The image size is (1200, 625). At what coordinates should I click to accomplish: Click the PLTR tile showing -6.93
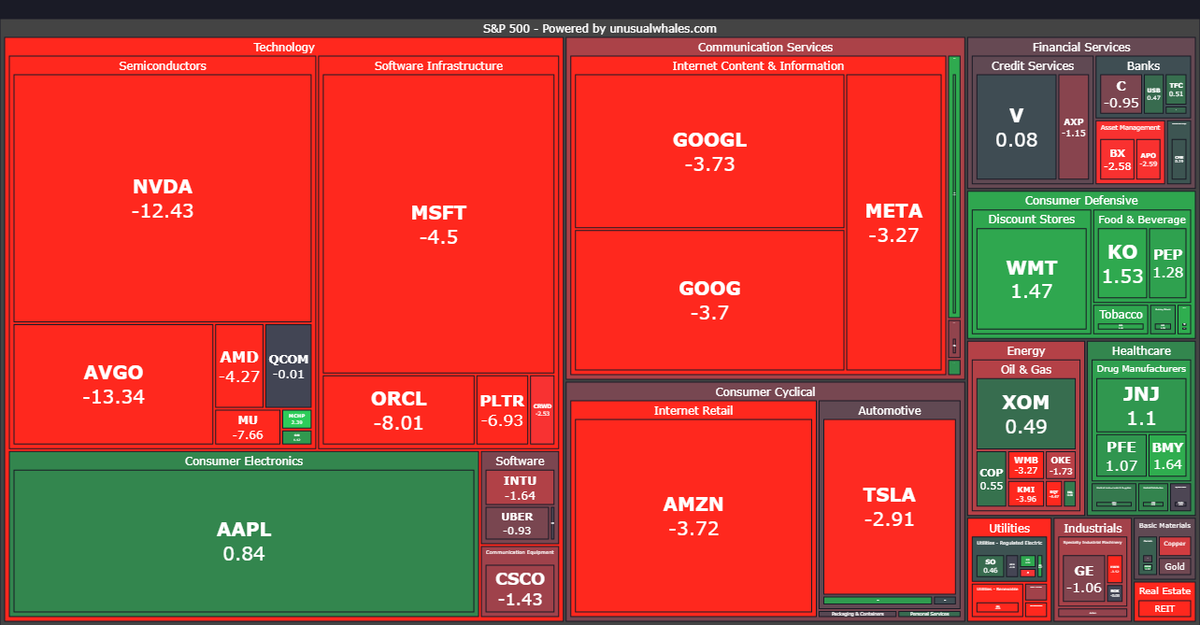click(x=502, y=410)
